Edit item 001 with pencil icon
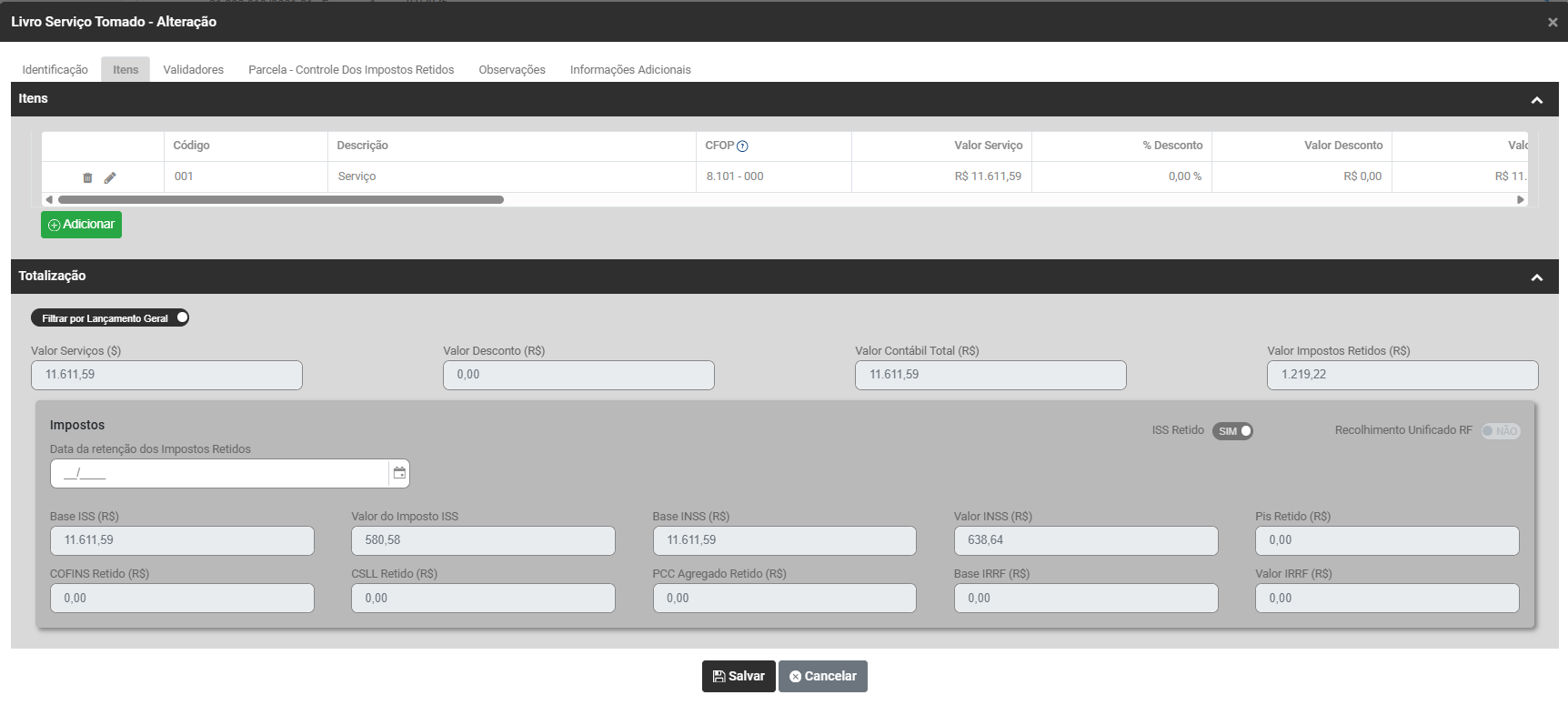This screenshot has width=1568, height=705. pyautogui.click(x=110, y=177)
